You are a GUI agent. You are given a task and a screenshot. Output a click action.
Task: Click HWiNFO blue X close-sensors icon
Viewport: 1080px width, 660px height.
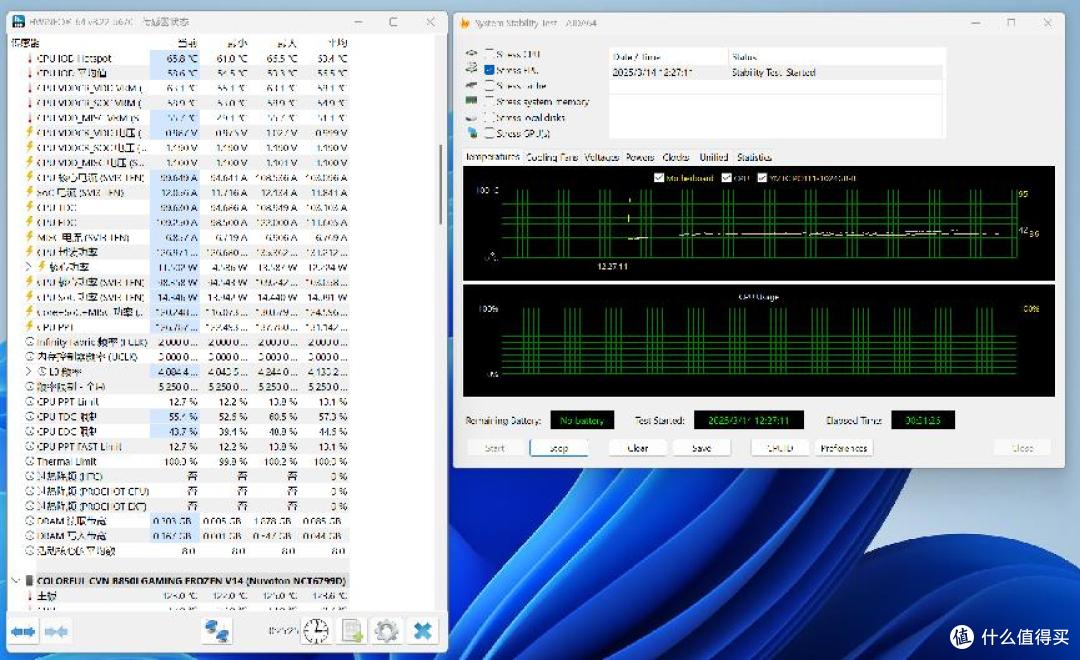422,631
